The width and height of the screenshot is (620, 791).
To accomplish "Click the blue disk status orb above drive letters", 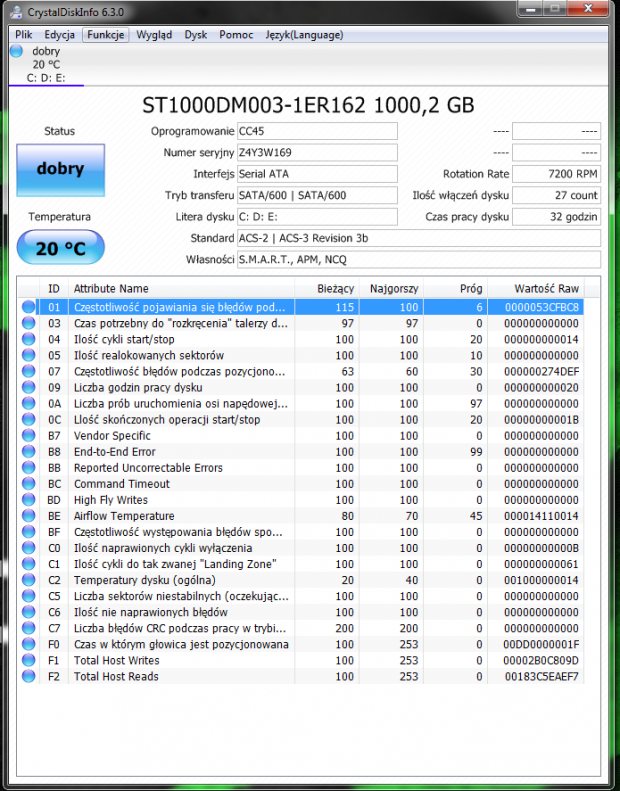I will click(x=16, y=51).
